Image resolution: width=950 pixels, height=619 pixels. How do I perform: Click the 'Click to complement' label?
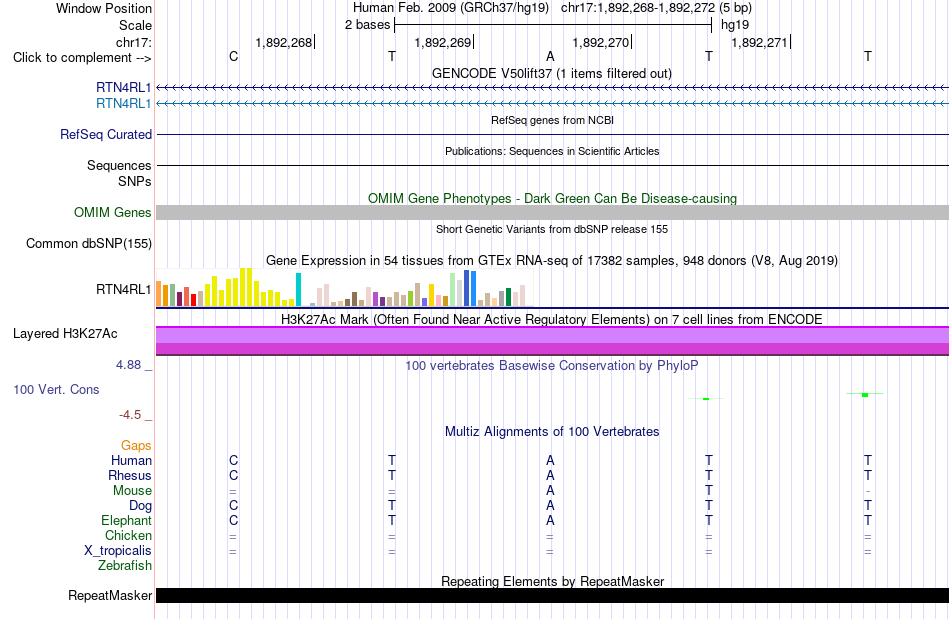coord(82,58)
